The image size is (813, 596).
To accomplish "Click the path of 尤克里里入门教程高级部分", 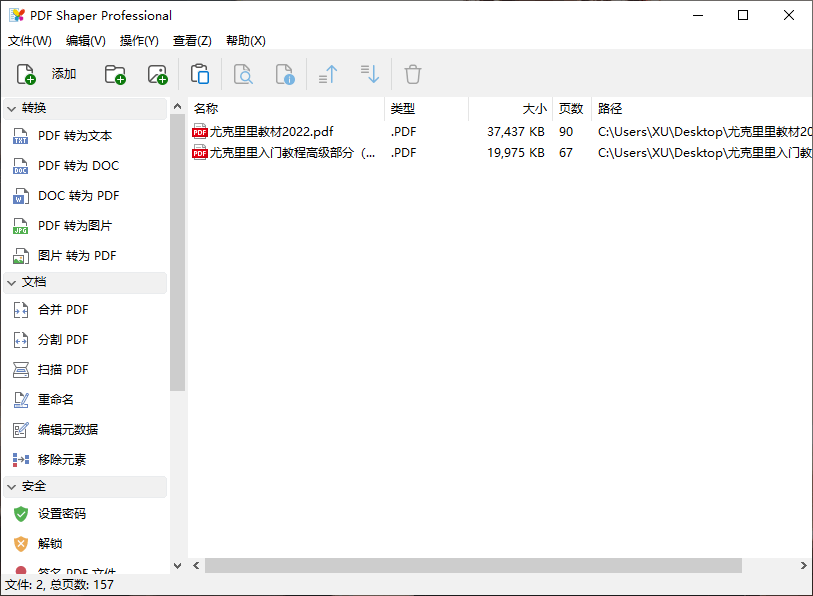I will 704,153.
